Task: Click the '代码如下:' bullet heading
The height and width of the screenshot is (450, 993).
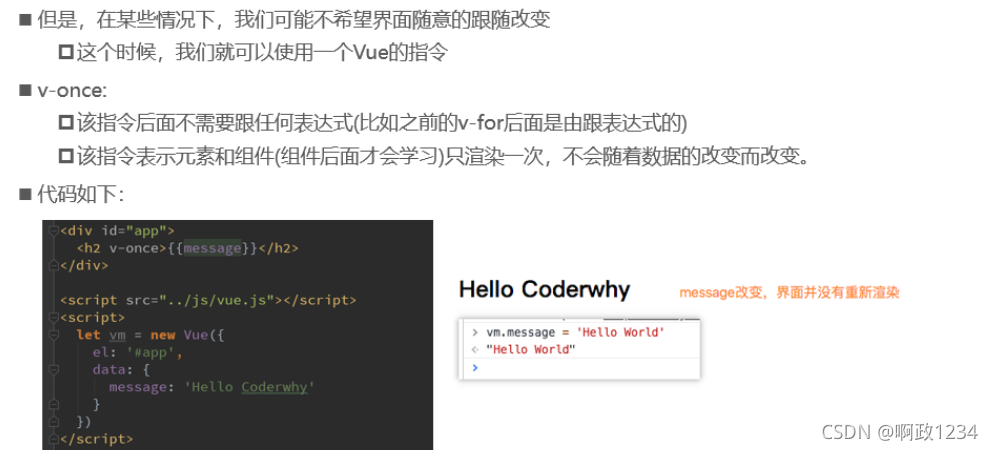Action: (x=80, y=194)
